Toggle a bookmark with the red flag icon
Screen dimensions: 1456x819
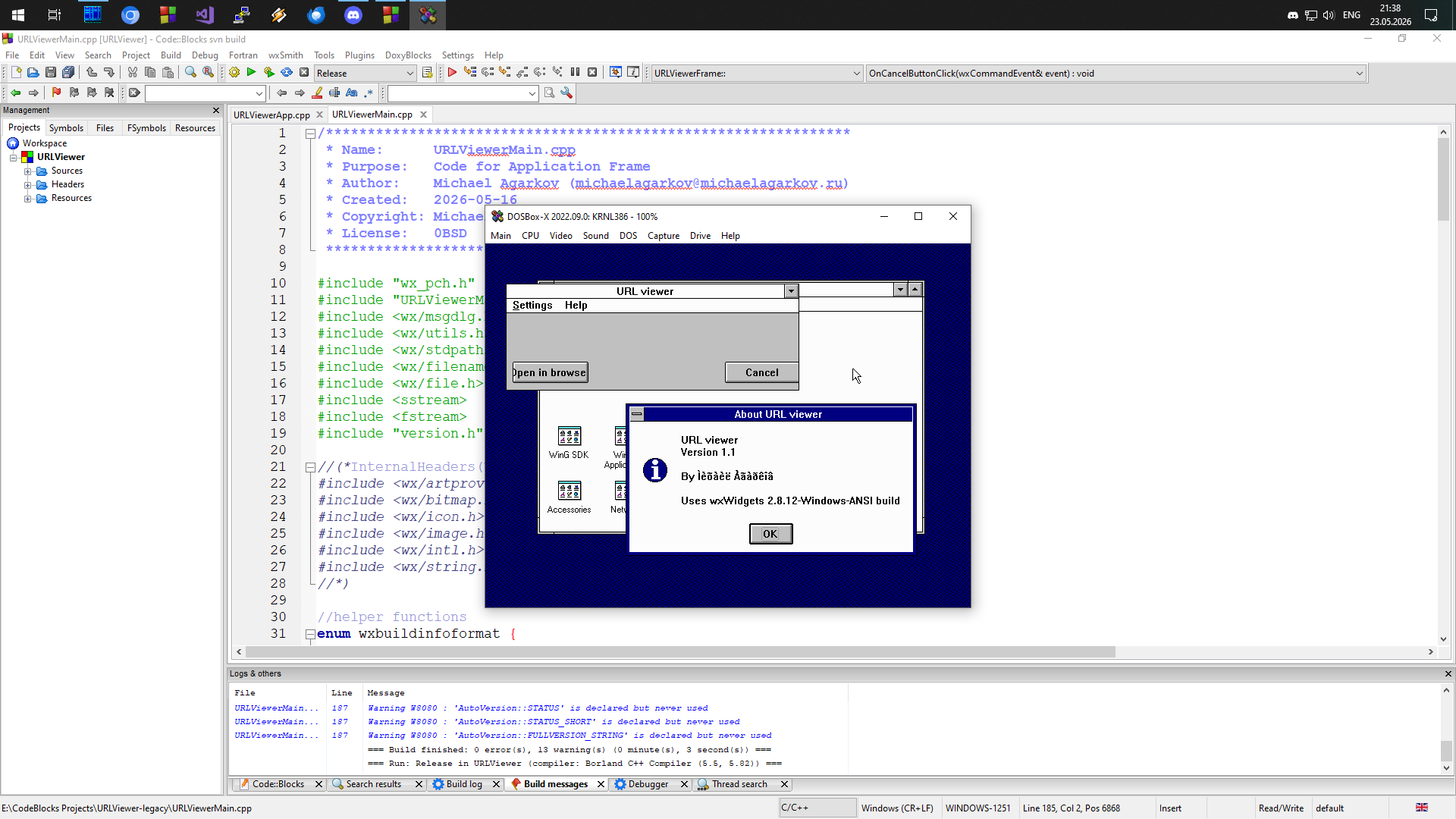[56, 93]
